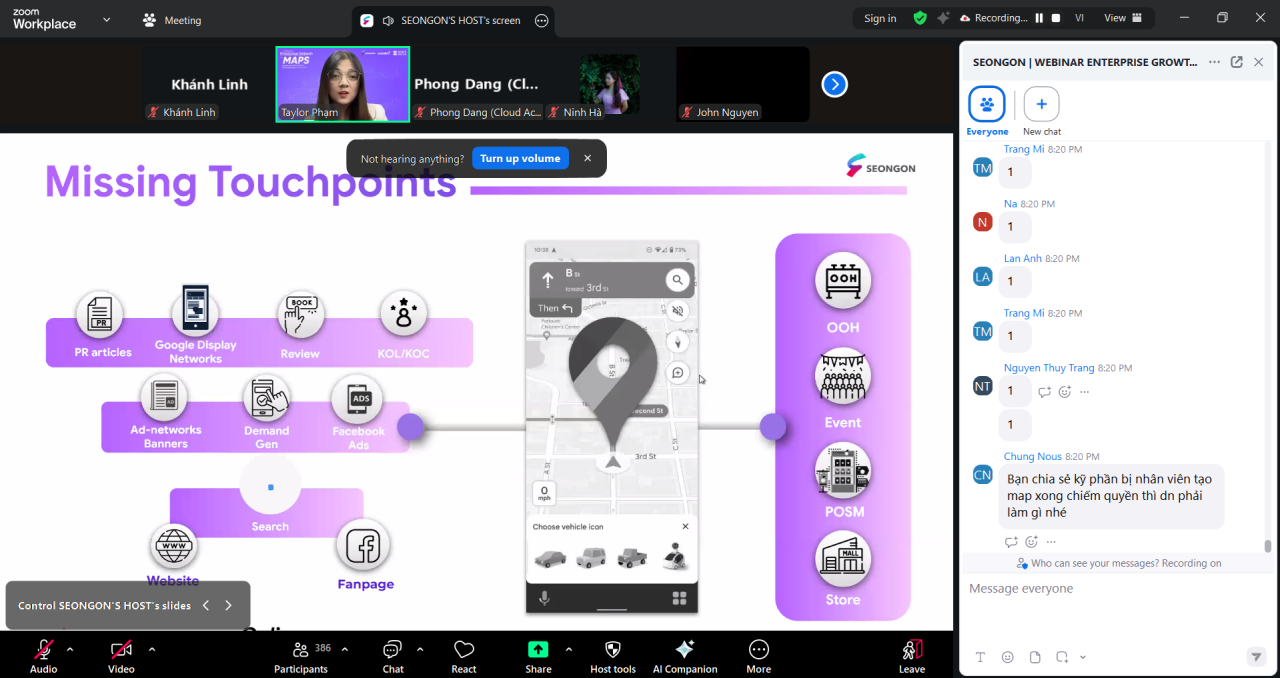Viewport: 1280px width, 678px height.
Task: Expand the Participants options caret
Action: 345,649
